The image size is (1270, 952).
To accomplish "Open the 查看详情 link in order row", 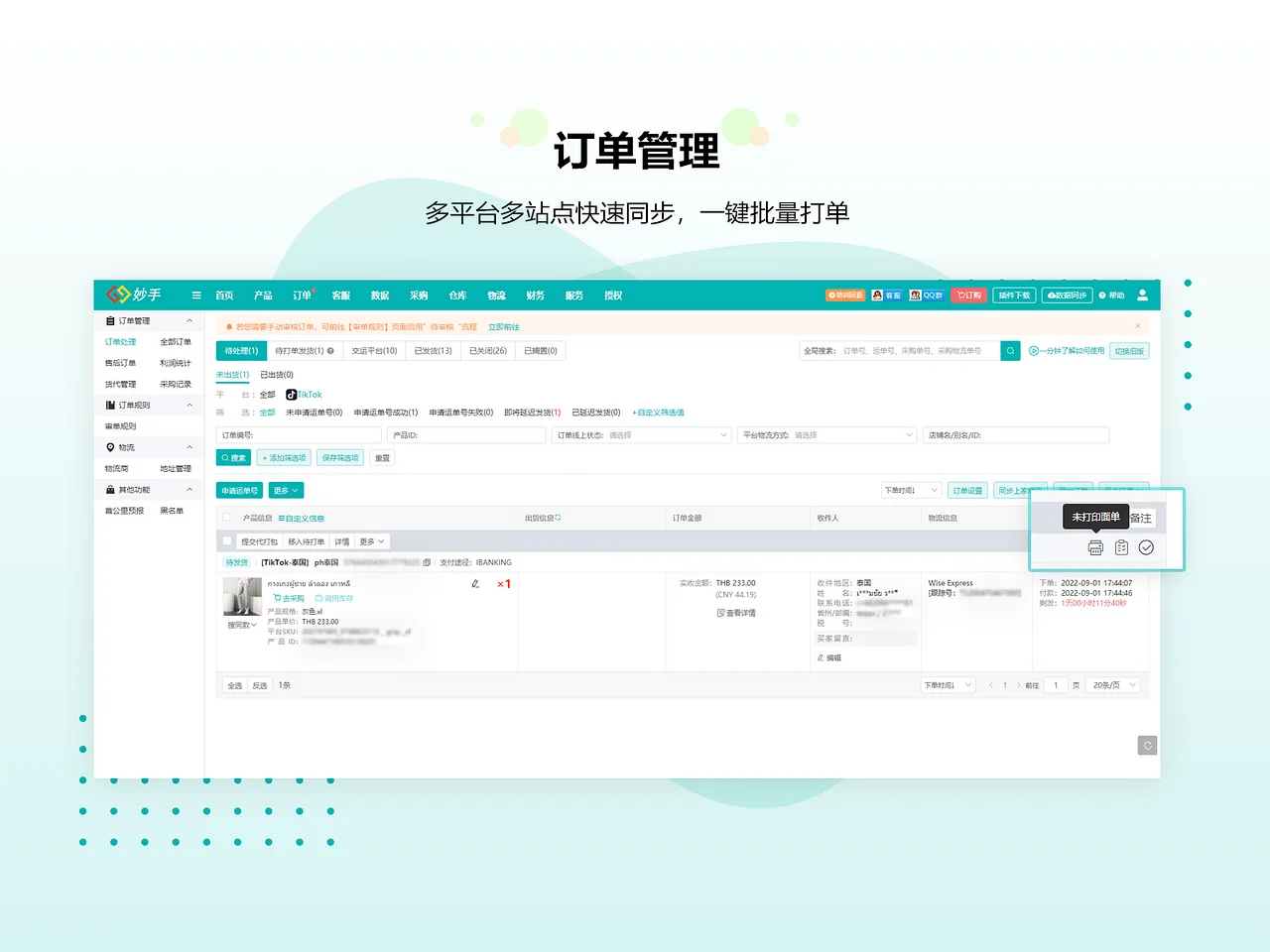I will pos(738,612).
